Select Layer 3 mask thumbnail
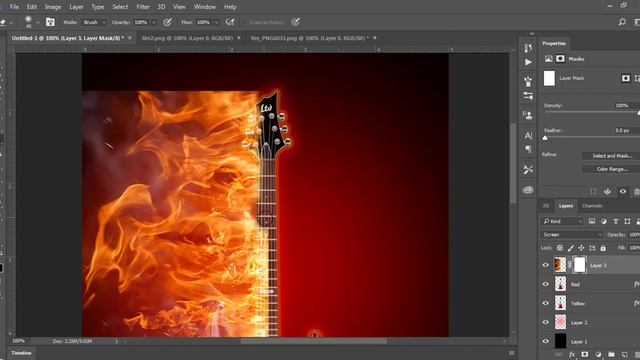Image resolution: width=640 pixels, height=360 pixels. (x=580, y=264)
